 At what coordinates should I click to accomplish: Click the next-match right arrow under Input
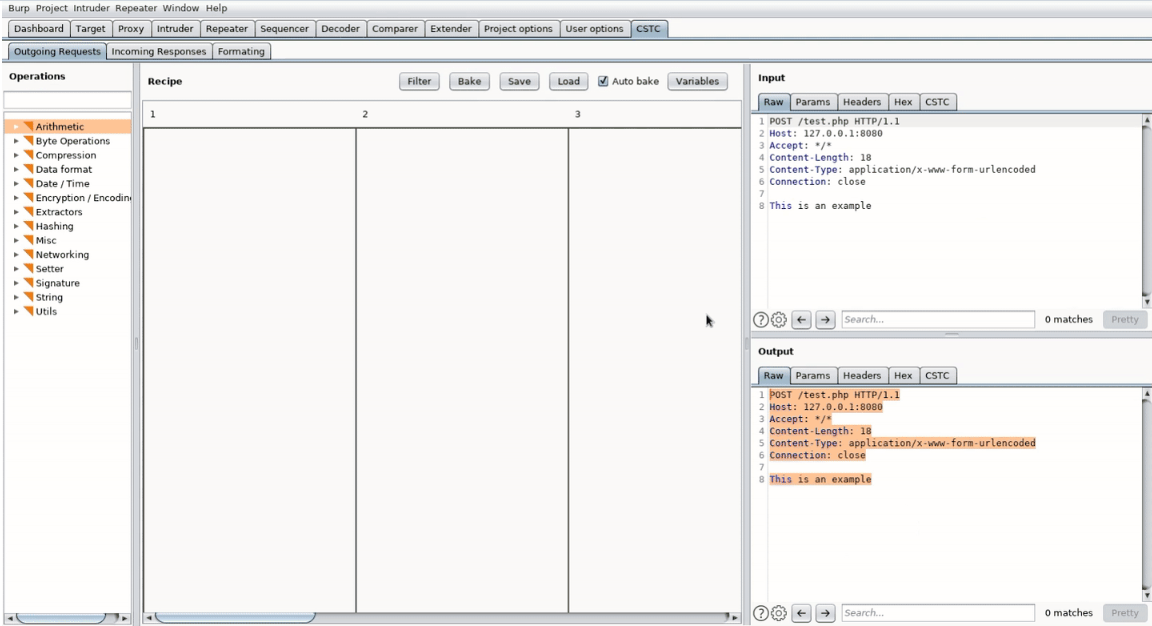click(824, 319)
